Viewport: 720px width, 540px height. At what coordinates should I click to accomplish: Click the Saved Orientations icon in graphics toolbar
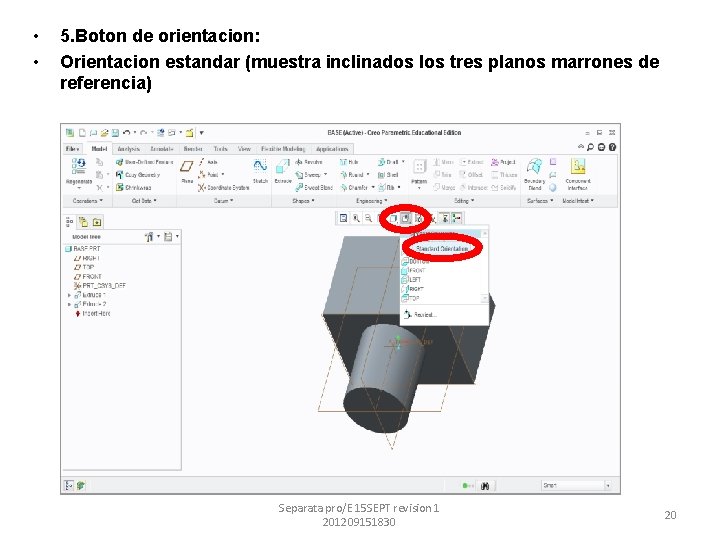pos(405,219)
